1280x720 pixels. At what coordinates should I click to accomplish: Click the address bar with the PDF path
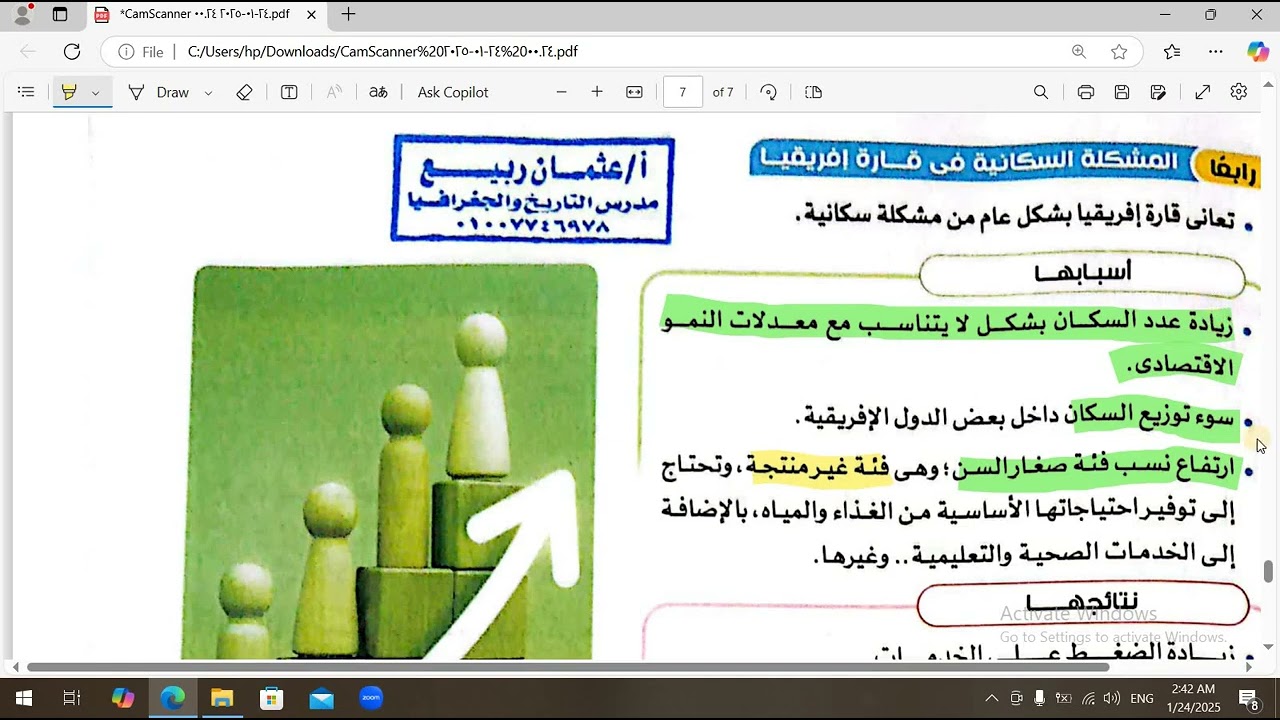tap(620, 51)
